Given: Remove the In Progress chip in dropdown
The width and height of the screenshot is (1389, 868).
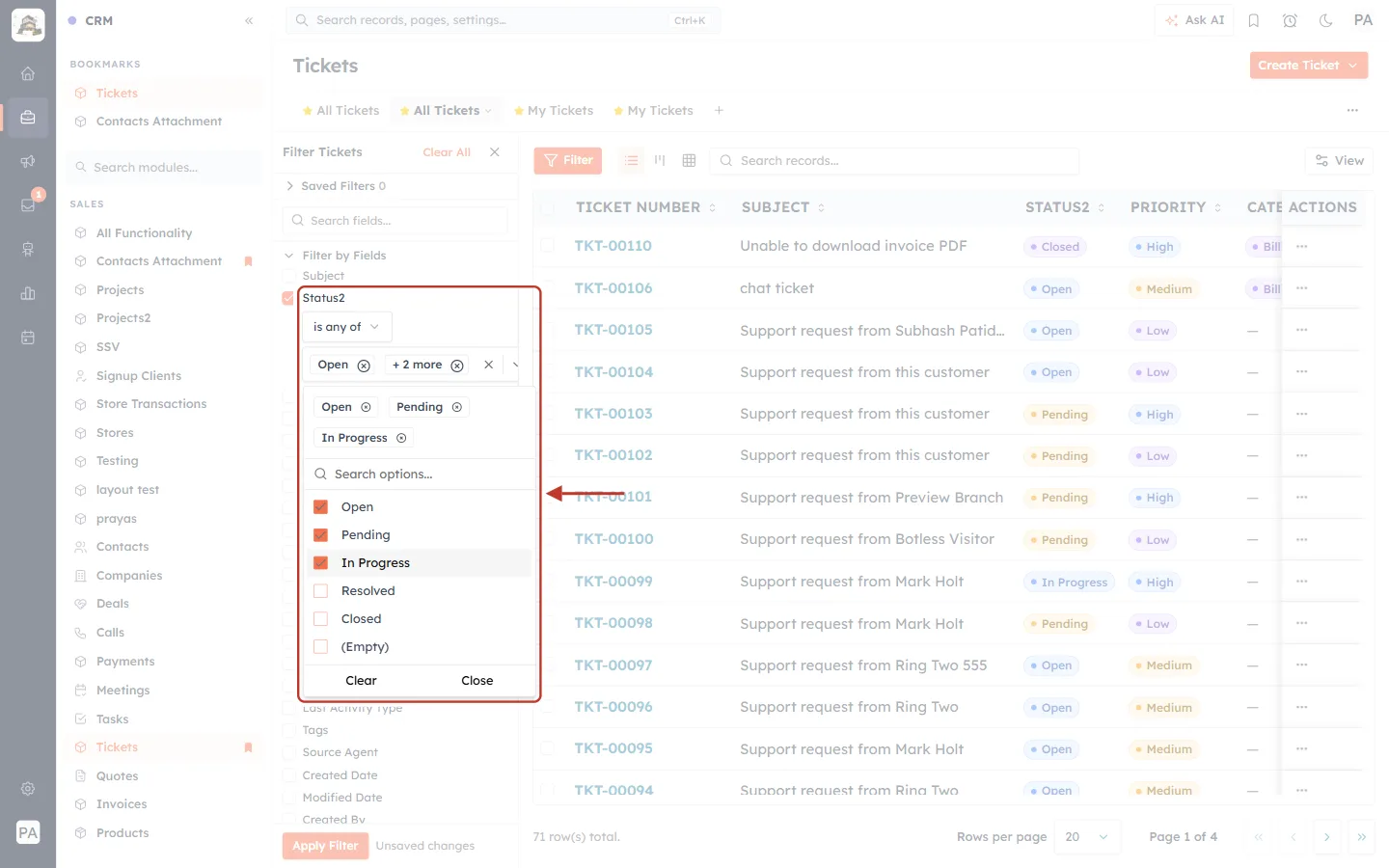Looking at the screenshot, I should point(401,438).
